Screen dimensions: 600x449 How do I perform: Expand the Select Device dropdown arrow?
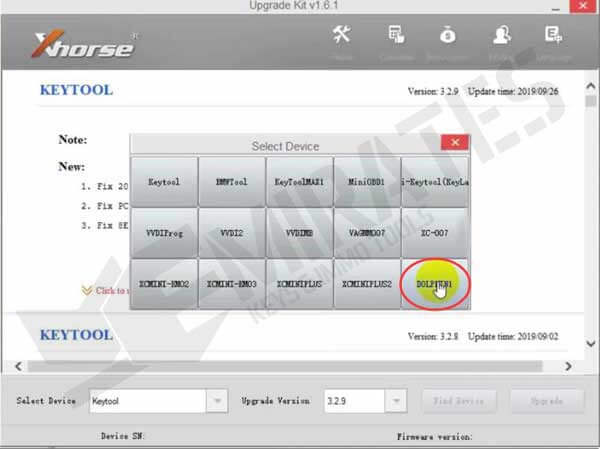click(x=217, y=401)
